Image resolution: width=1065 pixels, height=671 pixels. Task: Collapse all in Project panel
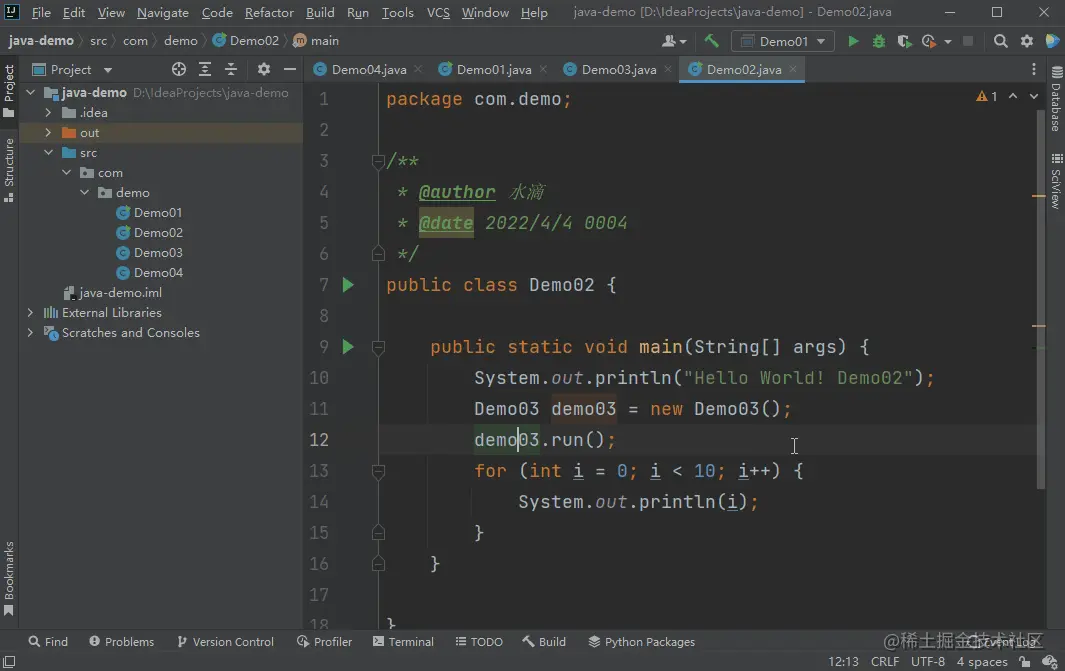[231, 69]
